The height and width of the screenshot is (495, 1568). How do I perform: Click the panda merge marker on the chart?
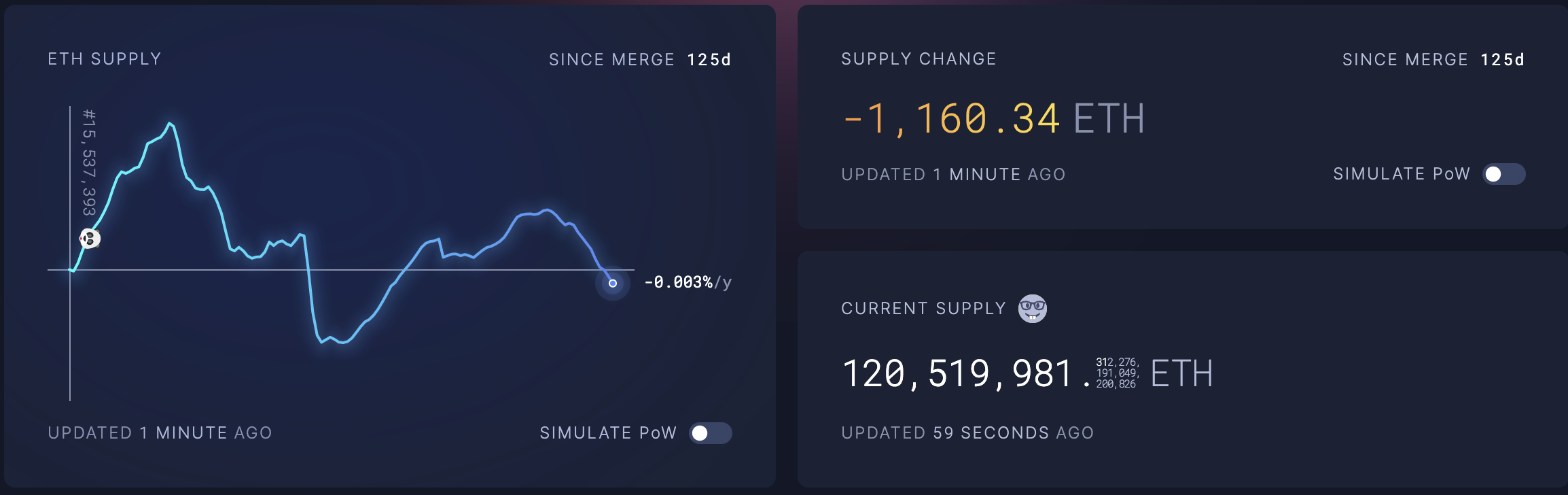click(x=90, y=239)
